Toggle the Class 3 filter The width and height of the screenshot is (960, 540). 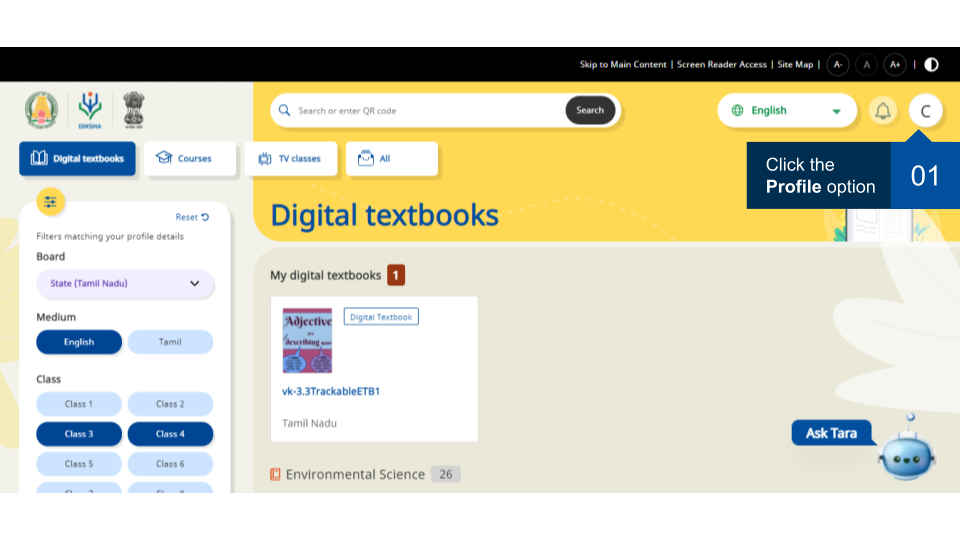tap(79, 434)
